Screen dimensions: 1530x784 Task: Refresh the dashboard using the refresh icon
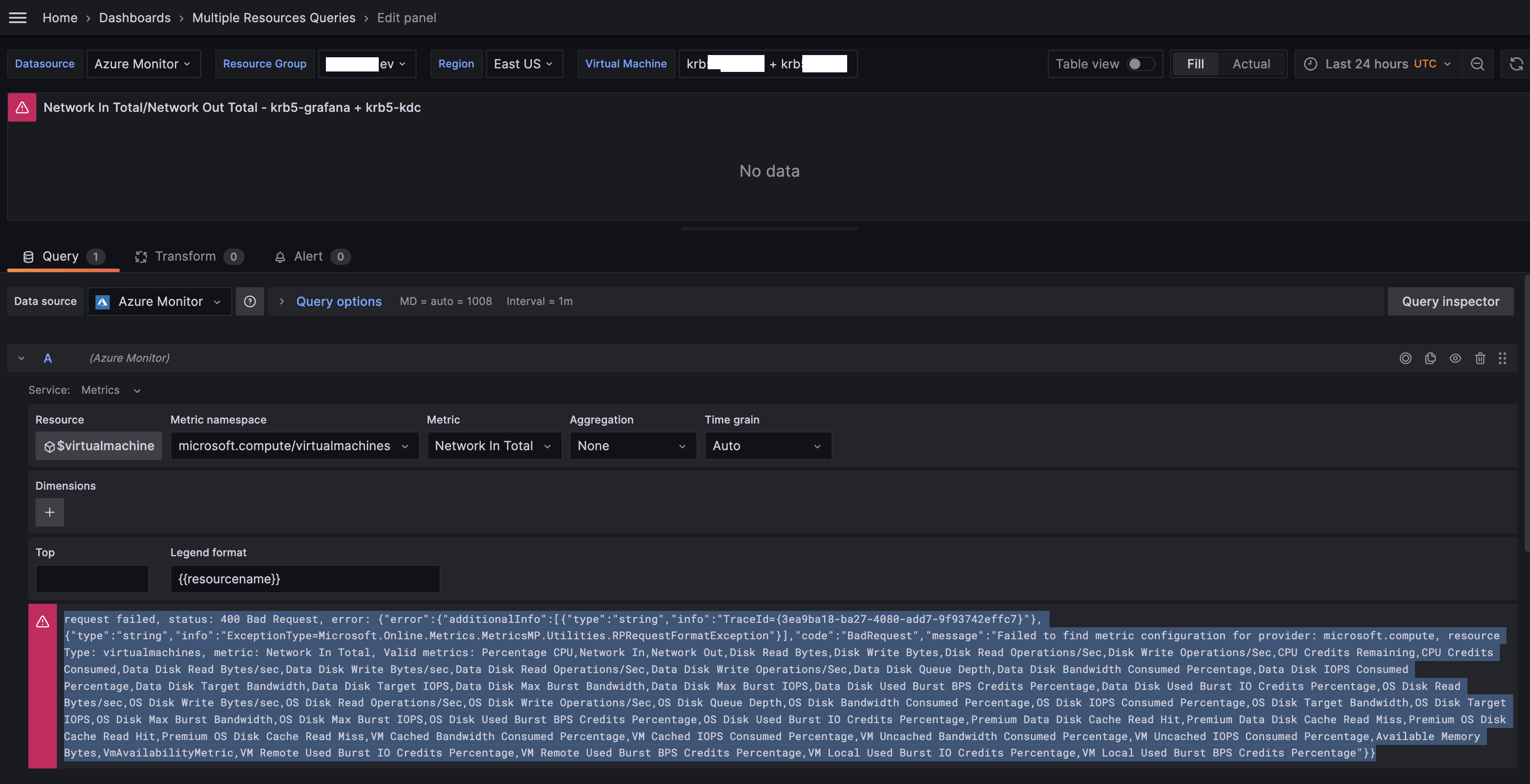1516,63
